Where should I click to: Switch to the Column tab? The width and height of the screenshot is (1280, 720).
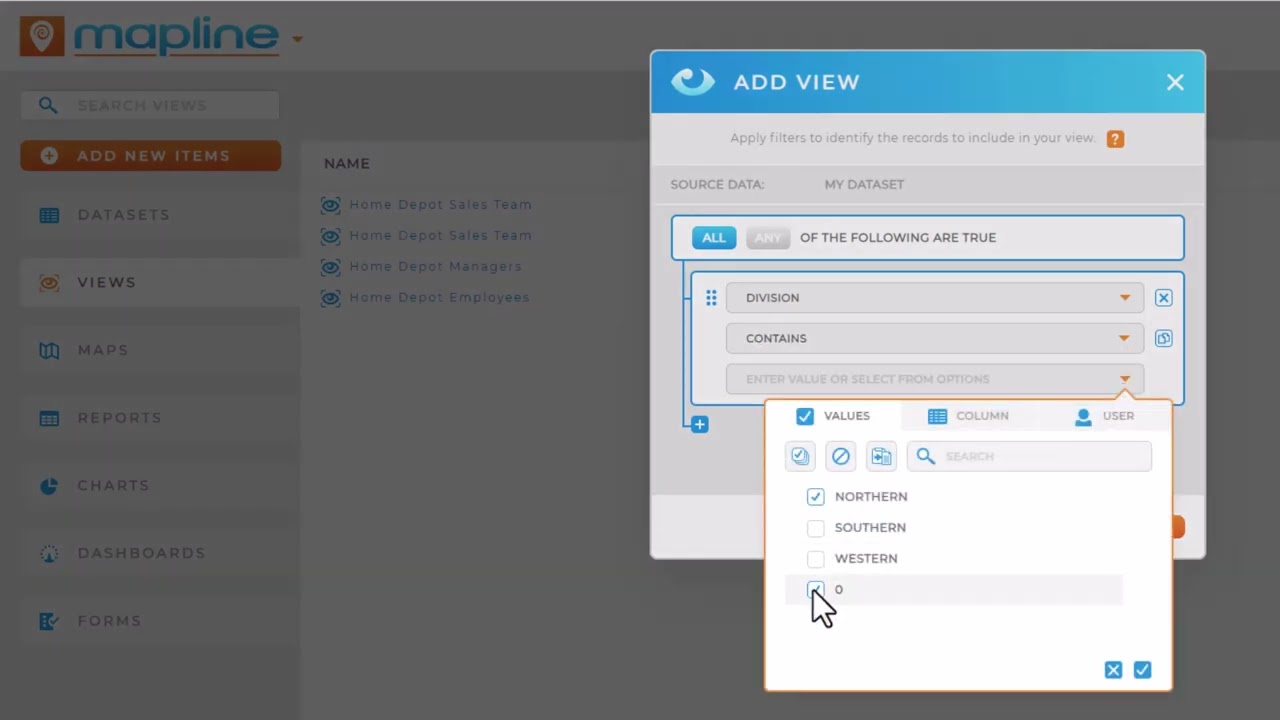point(968,416)
